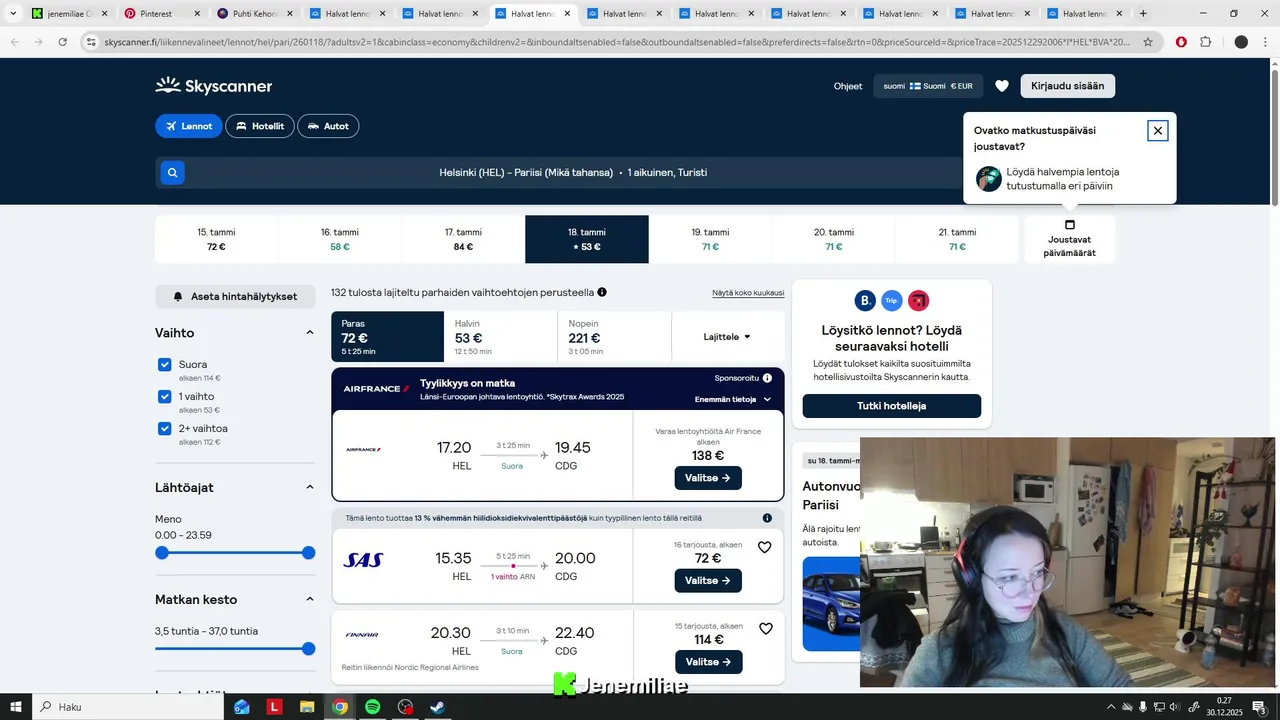Screen dimensions: 1280x720
Task: Save the Finnair 20.30 flight with heart
Action: (x=766, y=629)
